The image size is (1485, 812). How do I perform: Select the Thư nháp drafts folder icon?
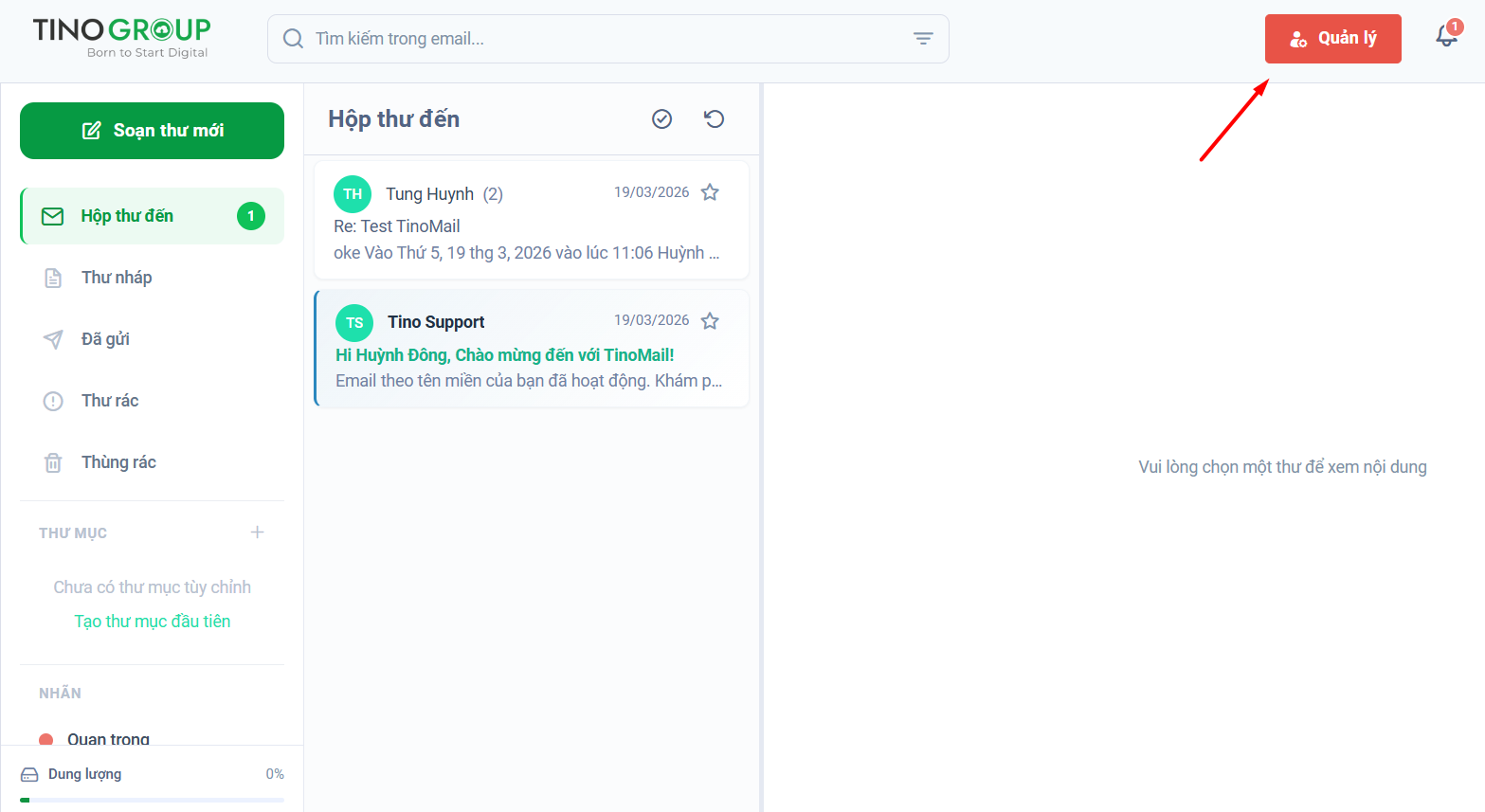pyautogui.click(x=53, y=277)
